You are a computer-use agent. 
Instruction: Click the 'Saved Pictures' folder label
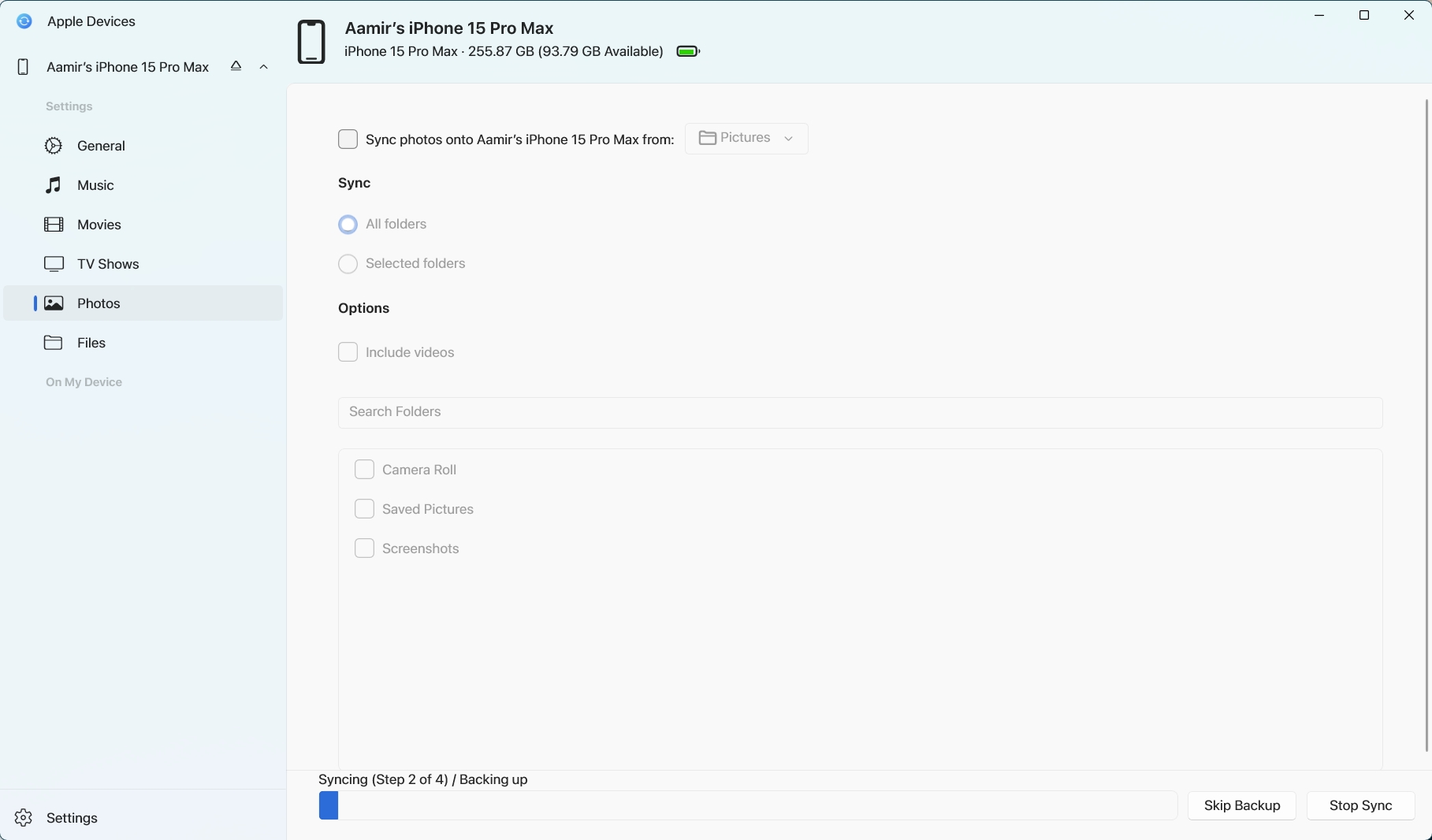pos(428,509)
